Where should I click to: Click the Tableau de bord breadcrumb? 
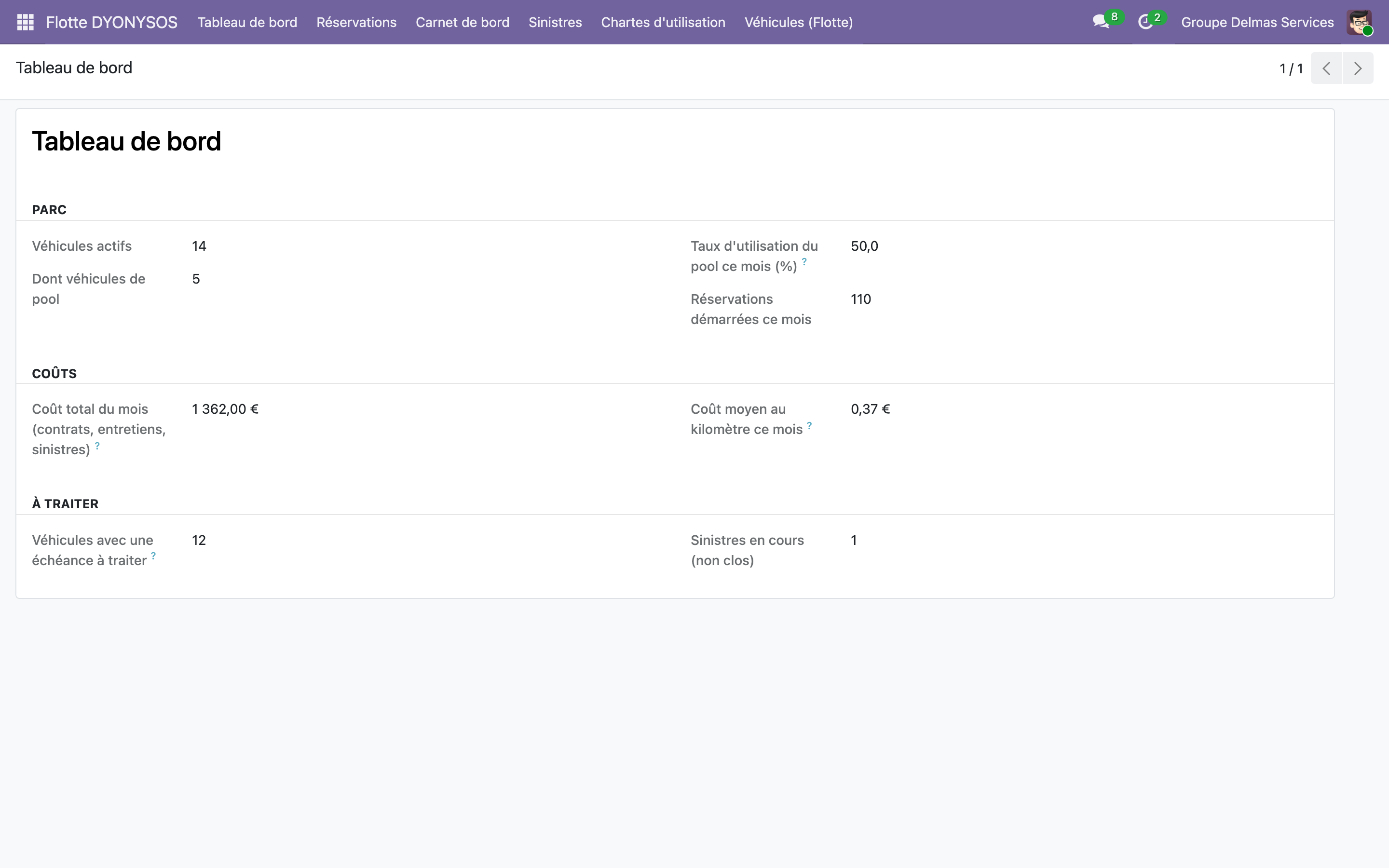74,68
